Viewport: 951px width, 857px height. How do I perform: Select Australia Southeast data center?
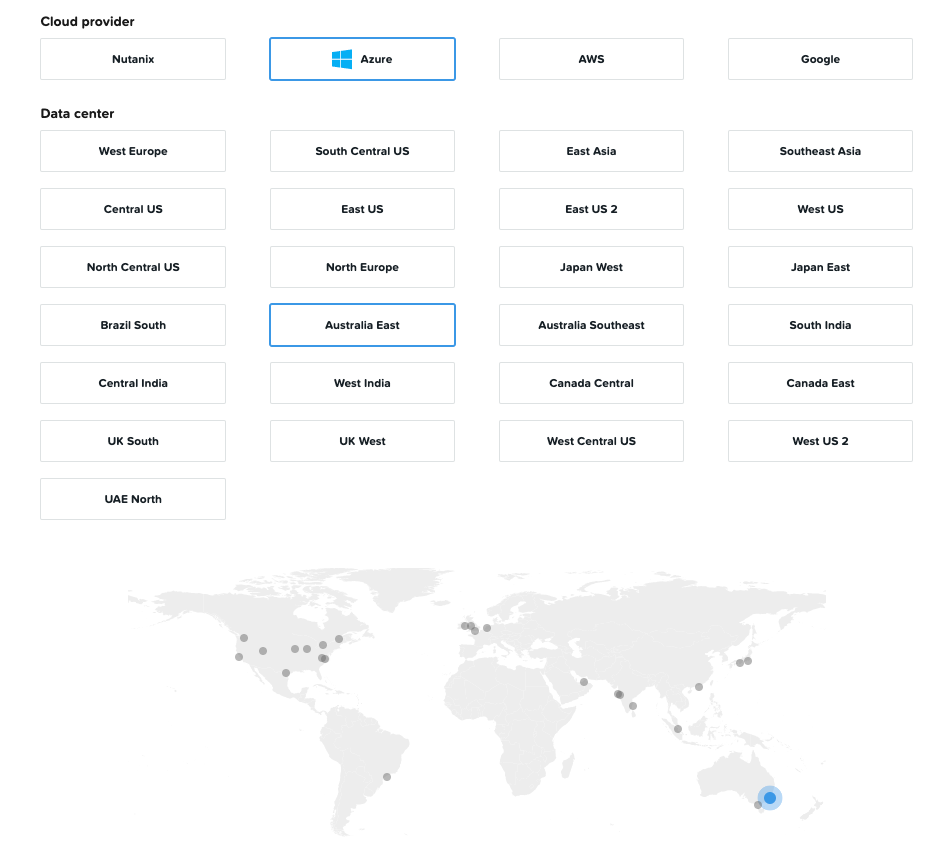pos(591,325)
